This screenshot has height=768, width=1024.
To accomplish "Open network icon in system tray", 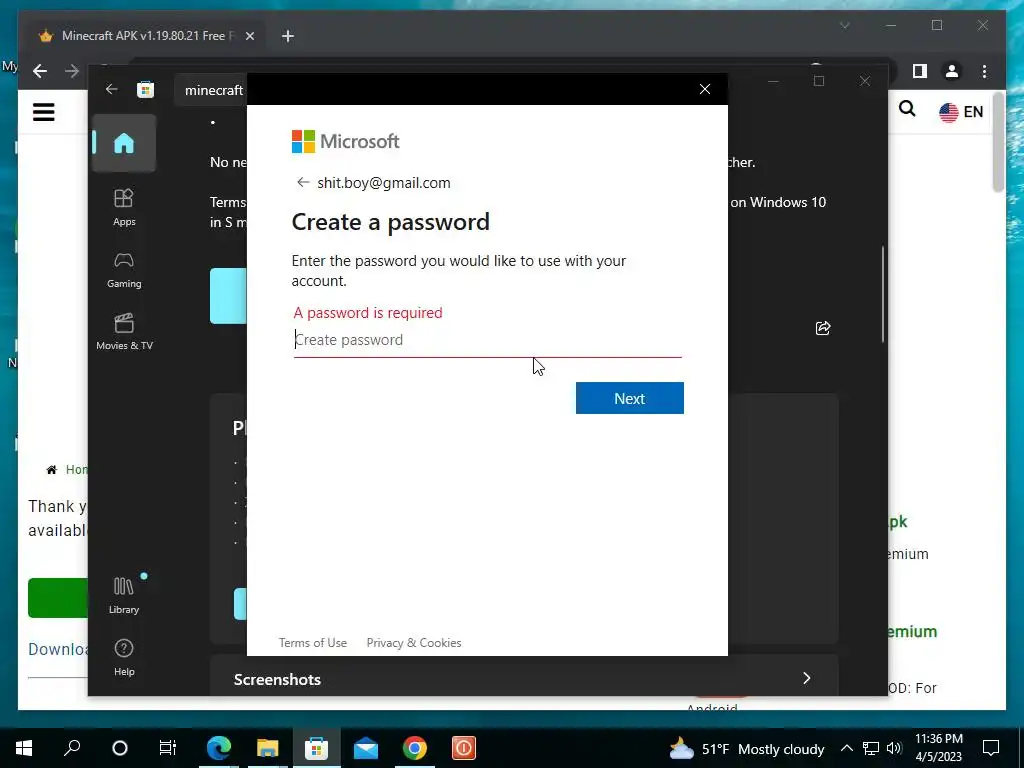I will [x=871, y=748].
